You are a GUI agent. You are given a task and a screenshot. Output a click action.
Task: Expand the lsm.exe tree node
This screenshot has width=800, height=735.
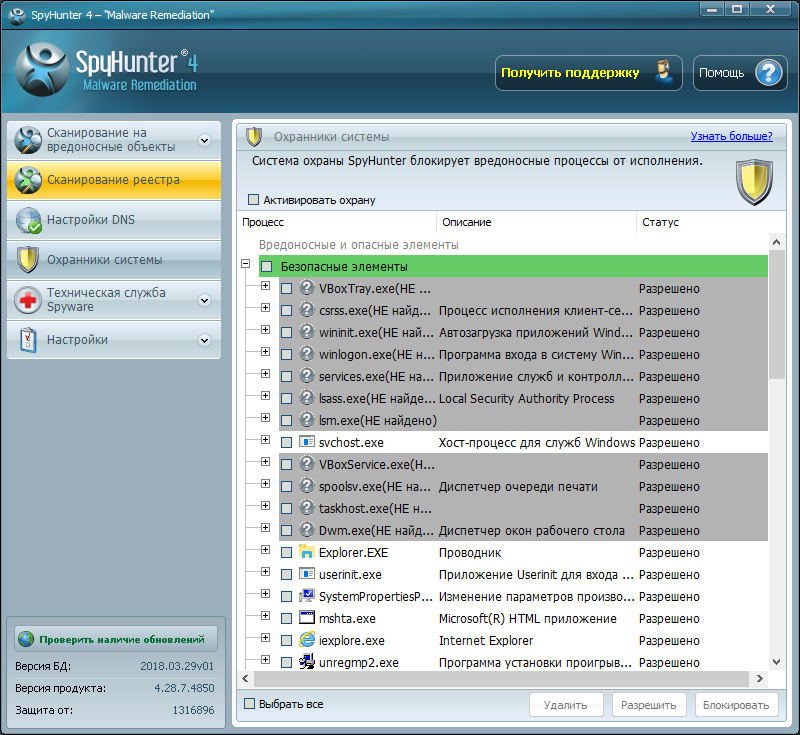pyautogui.click(x=265, y=417)
